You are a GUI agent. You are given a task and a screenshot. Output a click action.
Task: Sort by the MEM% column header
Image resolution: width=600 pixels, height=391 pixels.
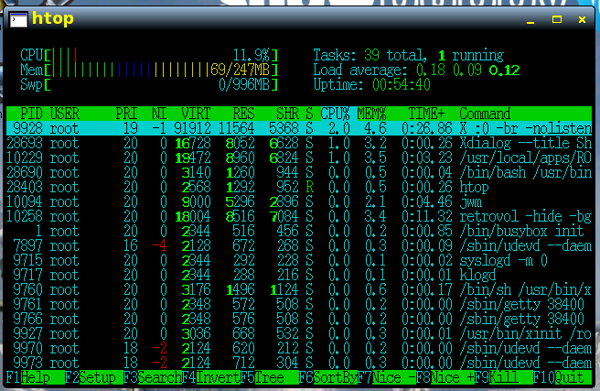372,114
